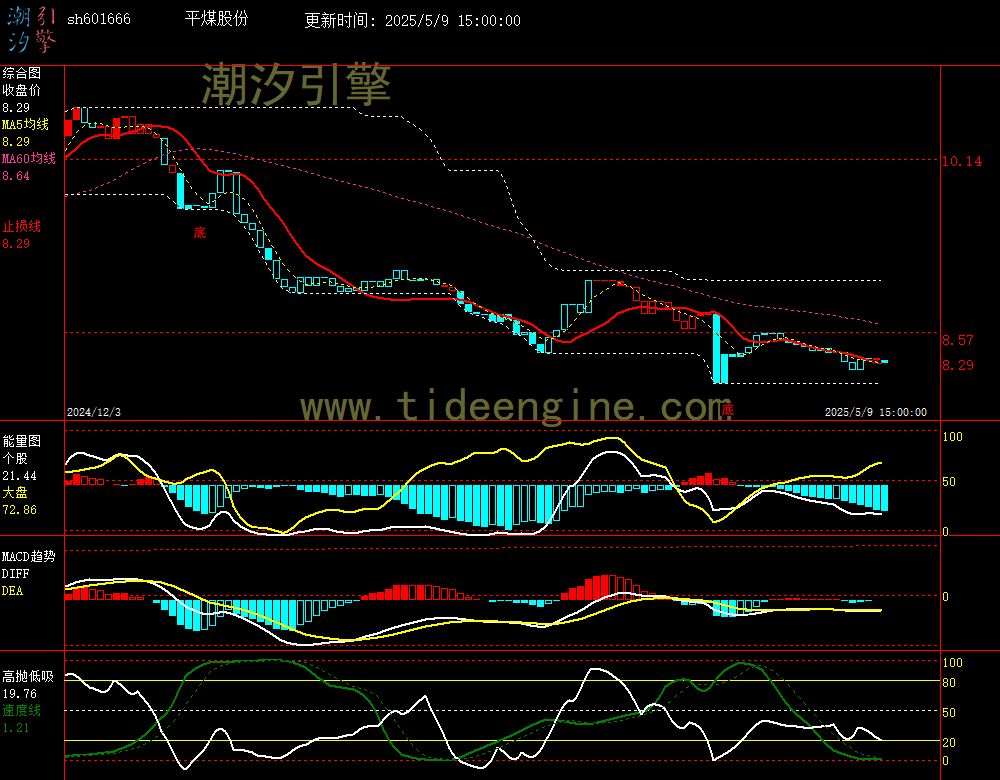Click the 50 axis label in 高抛低吸
1000x780 pixels.
point(949,712)
